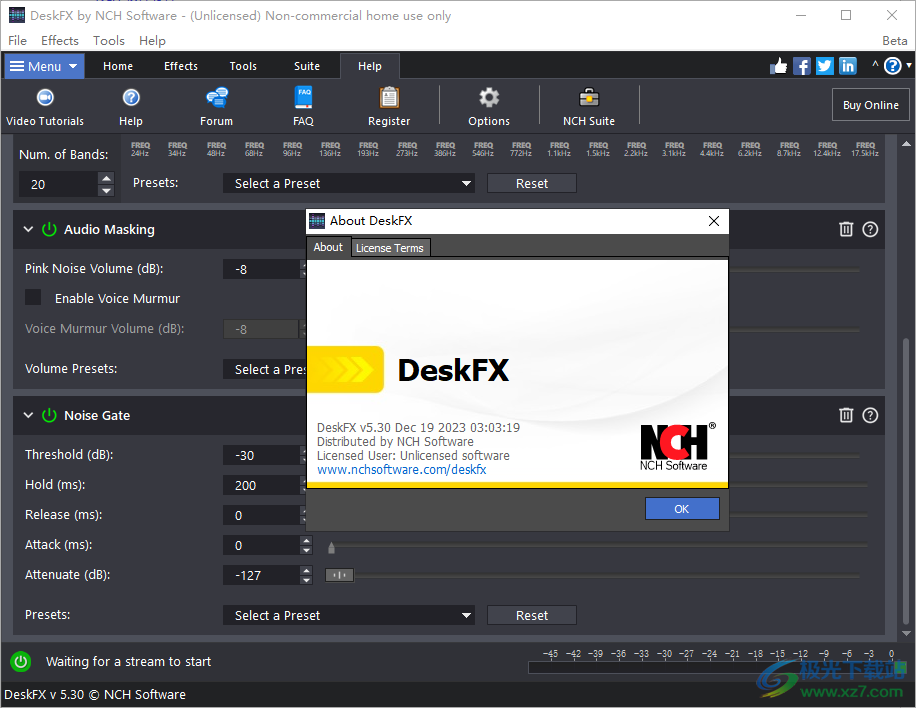Click the Register icon
916x708 pixels.
tap(388, 105)
